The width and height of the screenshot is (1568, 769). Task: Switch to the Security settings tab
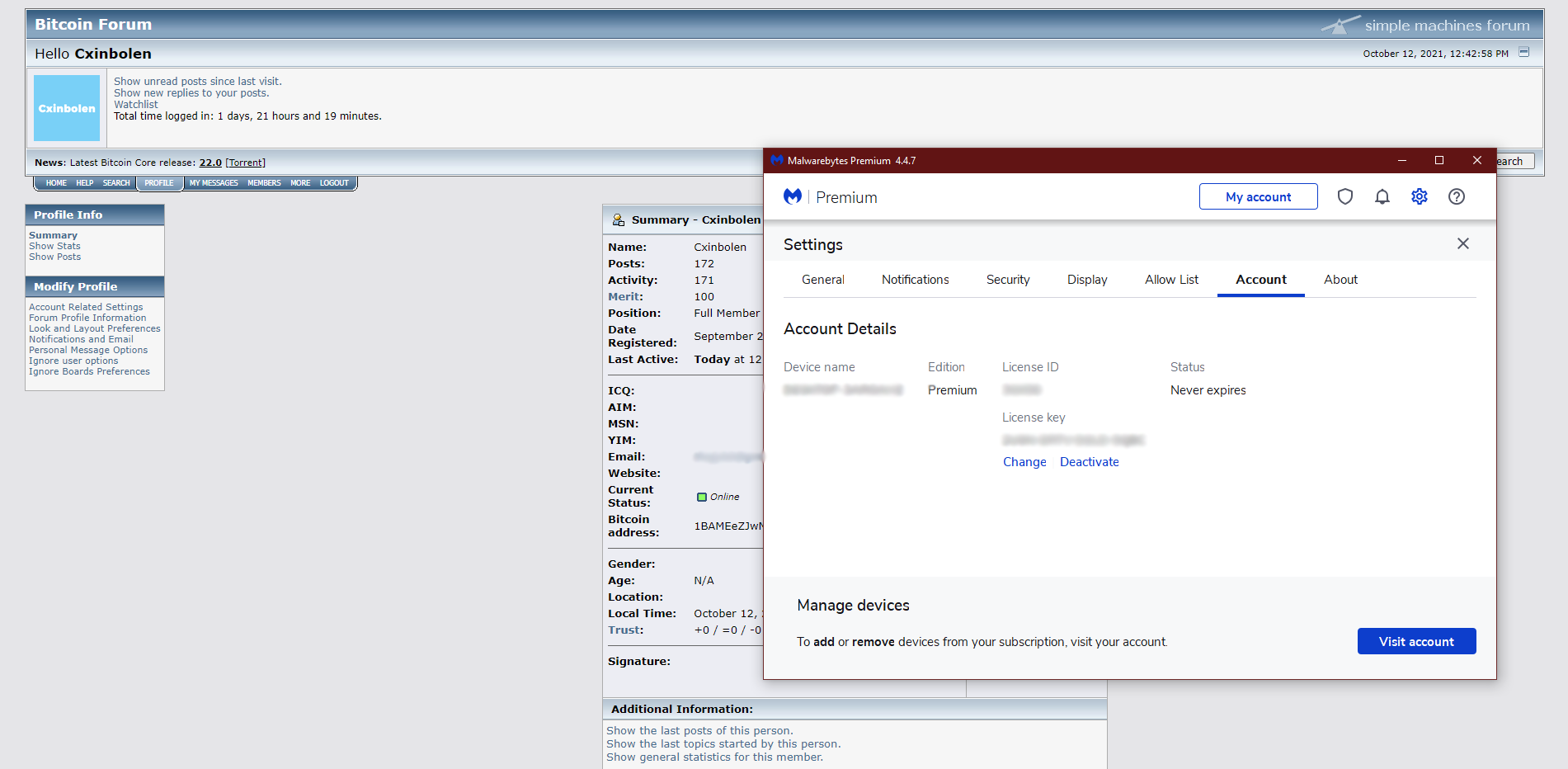pos(1008,280)
